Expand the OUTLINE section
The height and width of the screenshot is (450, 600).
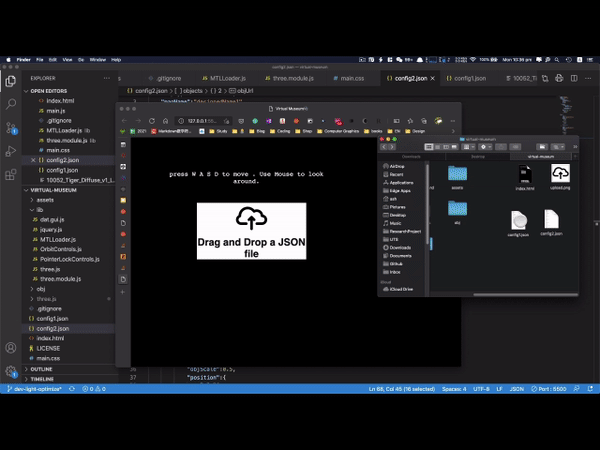point(41,369)
